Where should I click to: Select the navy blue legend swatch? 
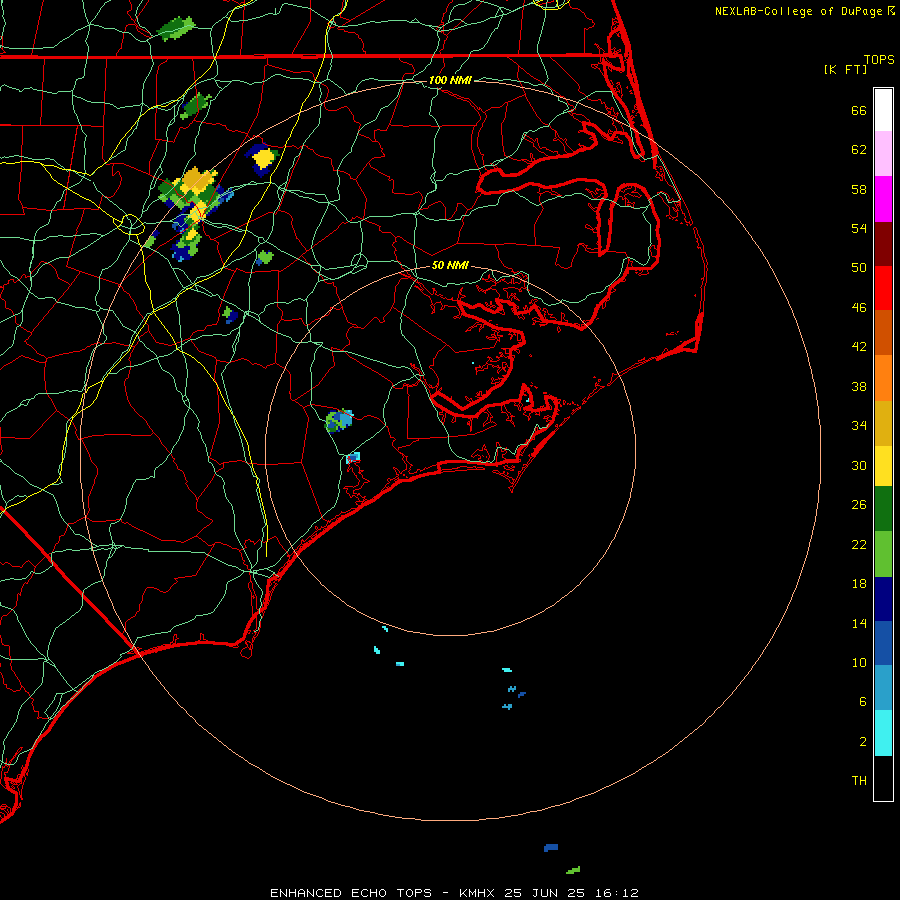[883, 599]
